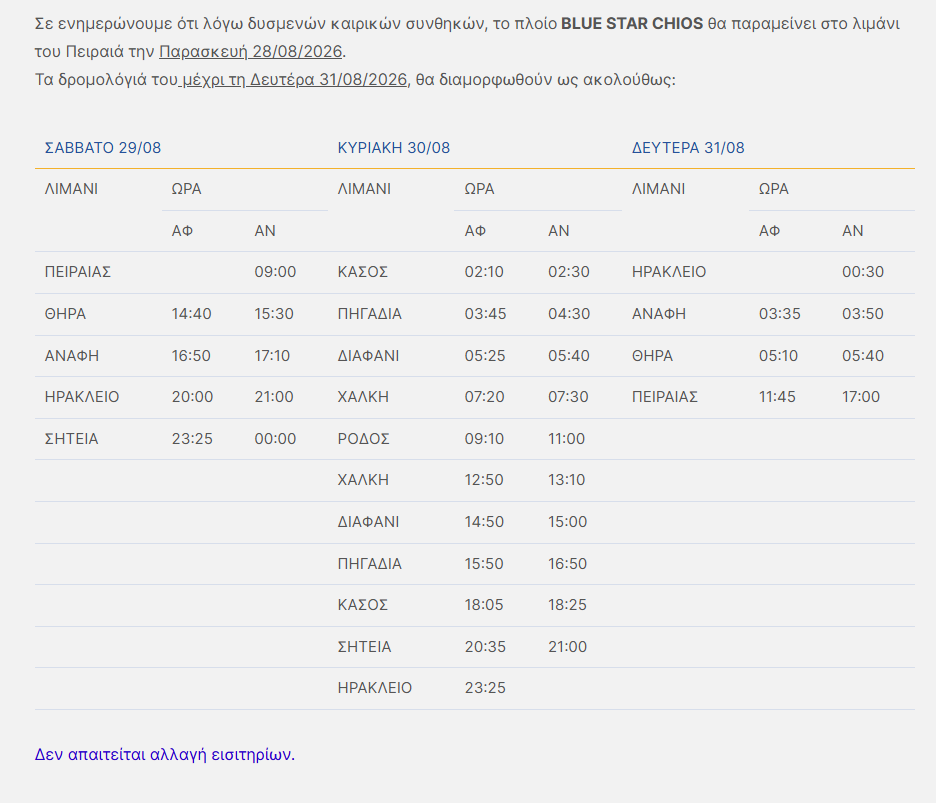Screen dimensions: 936x803
Task: Click the 03:35 arrival time at ΑΝΑΦΗ
Action: (780, 314)
